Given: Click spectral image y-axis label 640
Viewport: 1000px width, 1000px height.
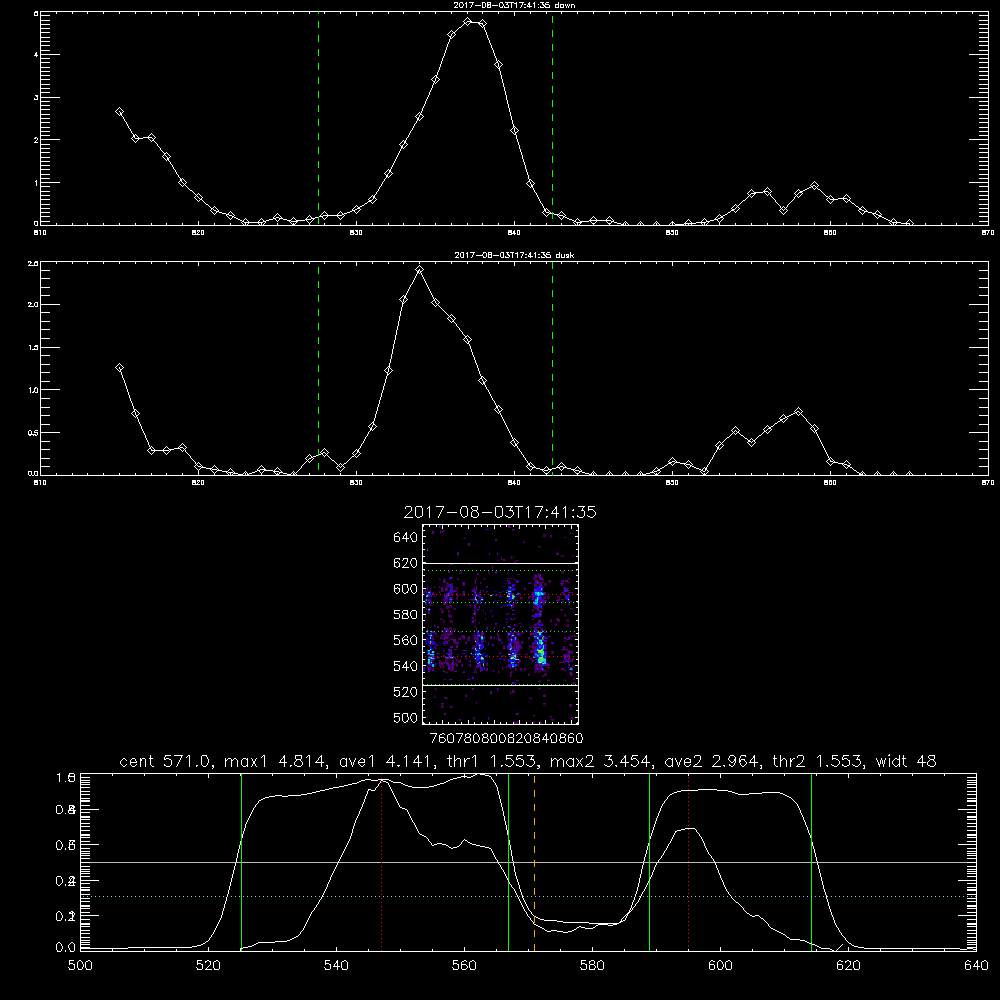Looking at the screenshot, I should pyautogui.click(x=406, y=538).
